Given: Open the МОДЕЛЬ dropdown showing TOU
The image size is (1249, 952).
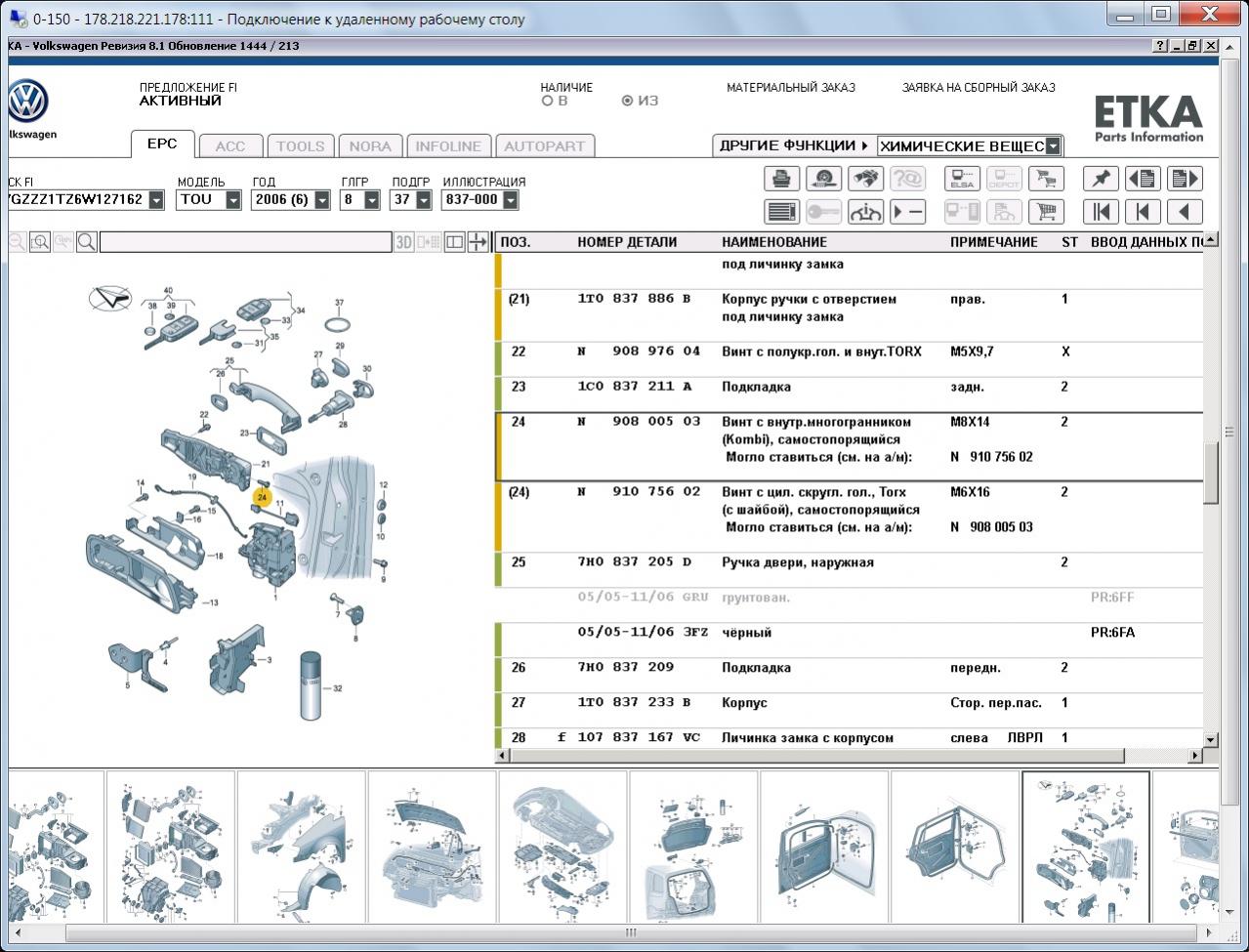Looking at the screenshot, I should [x=232, y=200].
